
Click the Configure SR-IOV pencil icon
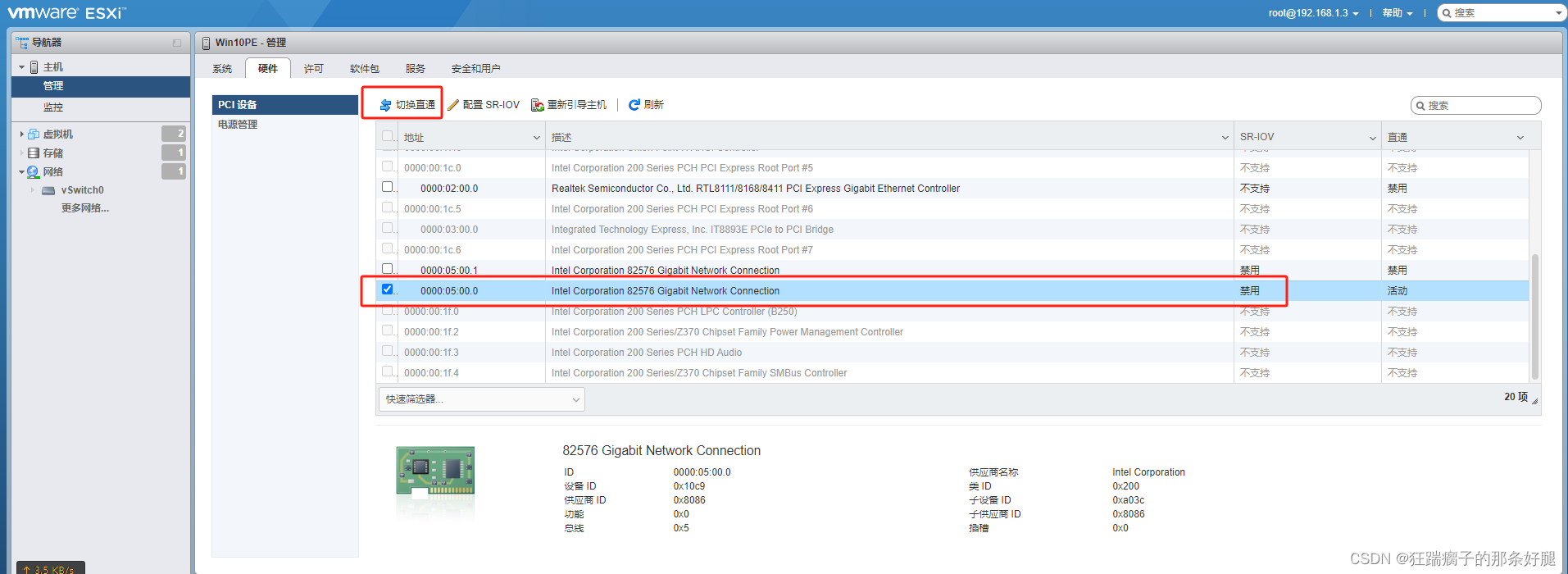coord(453,105)
